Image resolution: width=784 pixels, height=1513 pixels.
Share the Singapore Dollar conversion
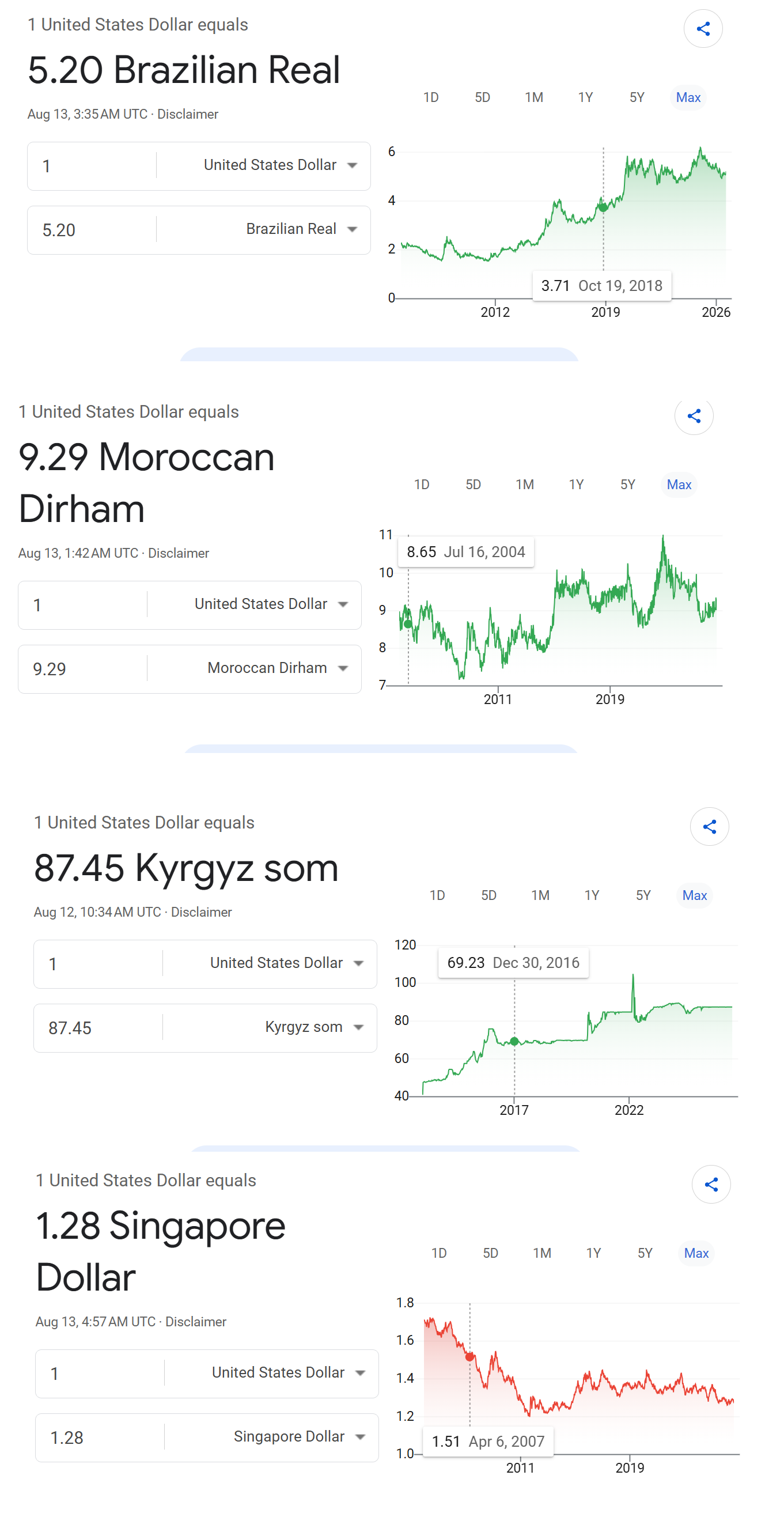(711, 1184)
